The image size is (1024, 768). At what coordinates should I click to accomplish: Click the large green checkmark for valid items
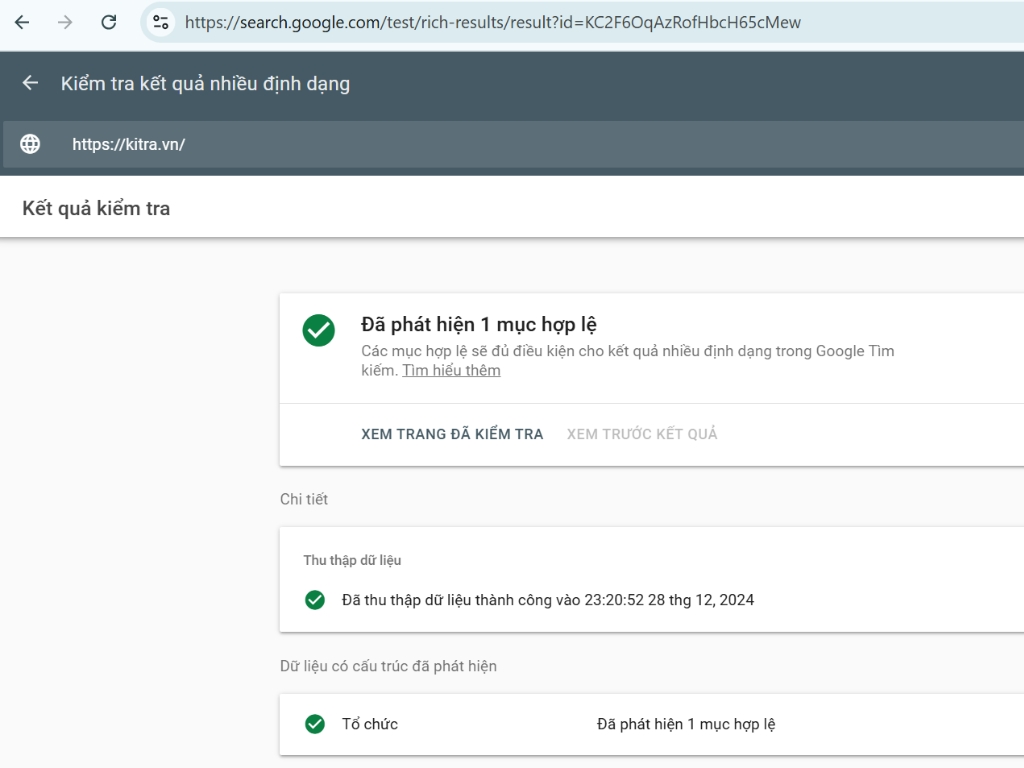tap(318, 330)
